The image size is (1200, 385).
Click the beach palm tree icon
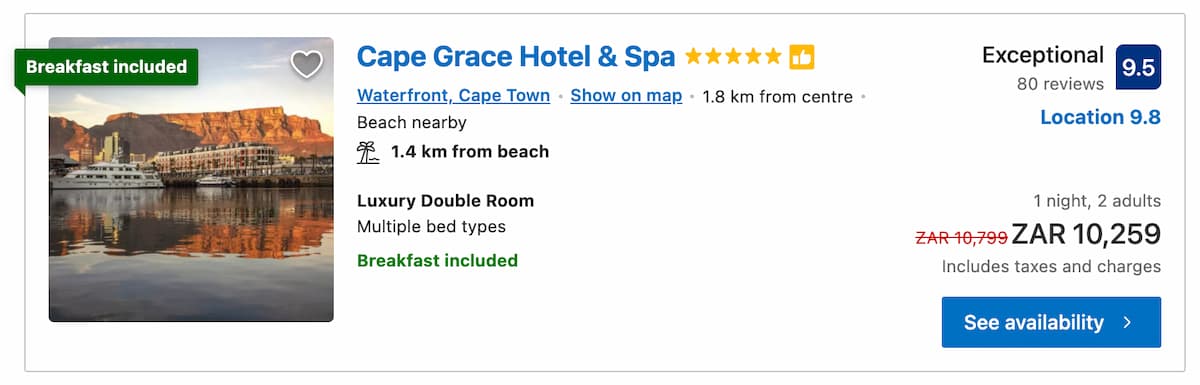(368, 152)
